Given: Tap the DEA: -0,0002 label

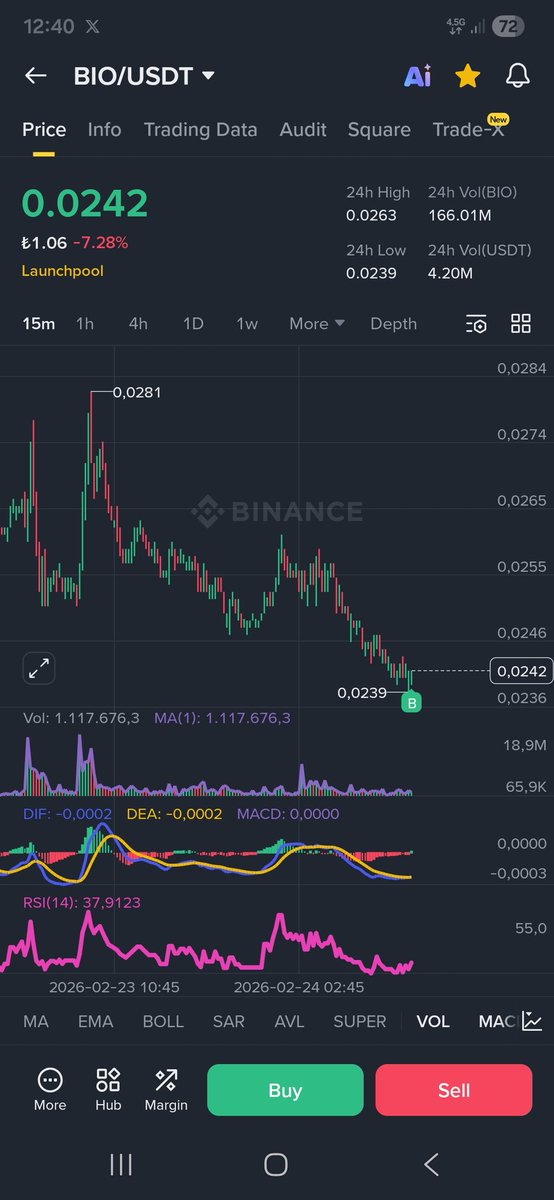Looking at the screenshot, I should [174, 814].
